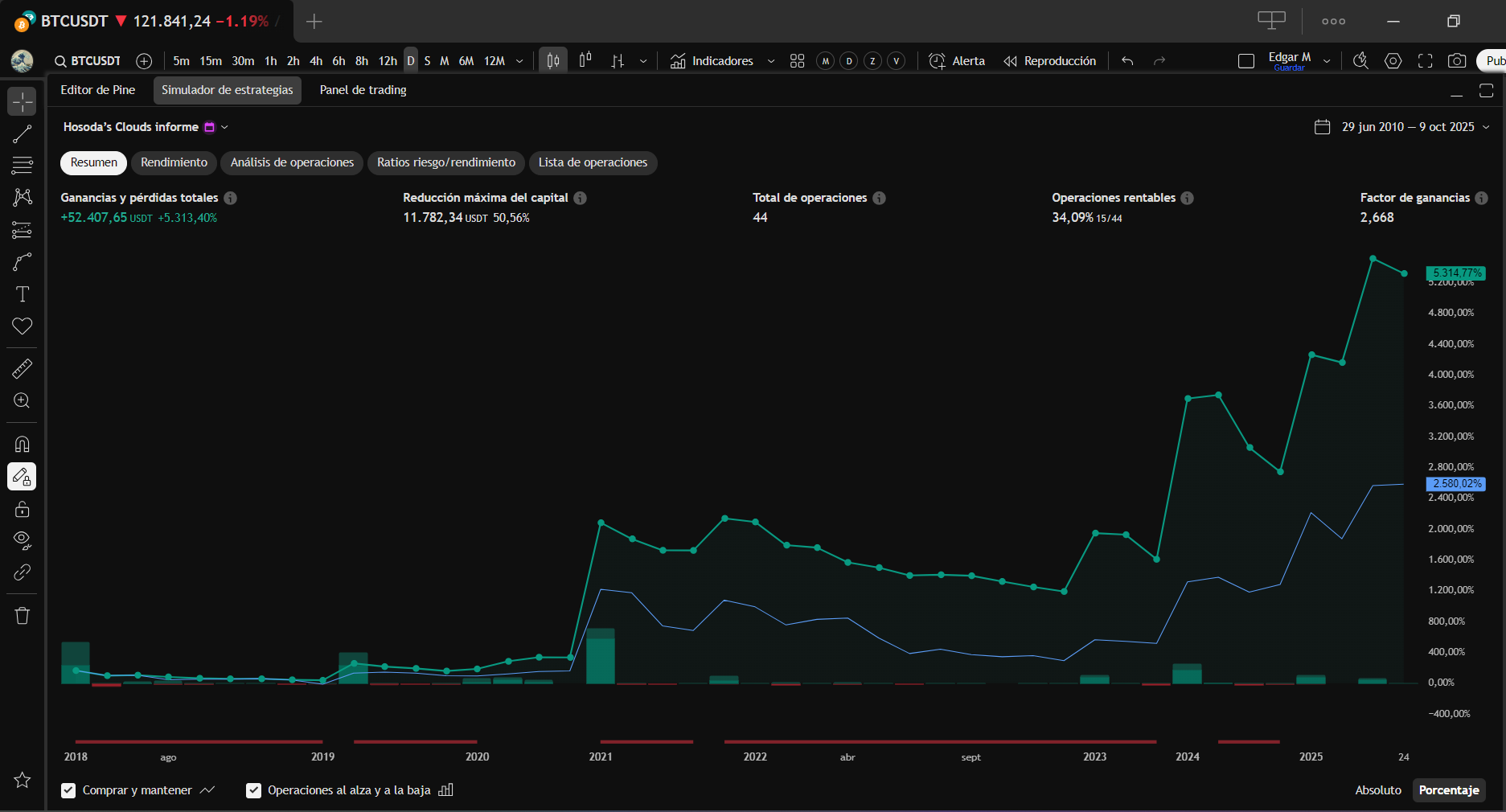Toggle Operaciones al alza y a la baja
Screen dimensions: 1506x812
(253, 790)
